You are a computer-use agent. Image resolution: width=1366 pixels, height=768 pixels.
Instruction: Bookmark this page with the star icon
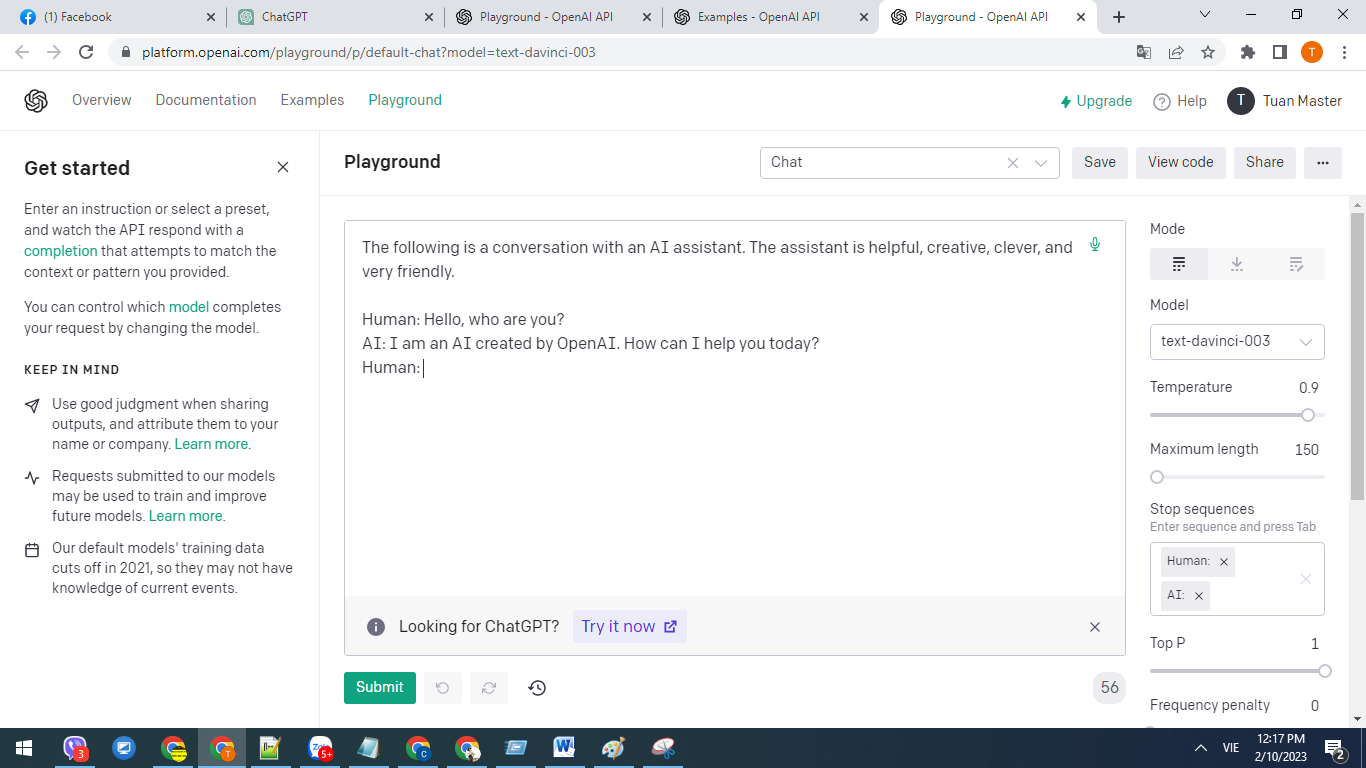(x=1208, y=52)
